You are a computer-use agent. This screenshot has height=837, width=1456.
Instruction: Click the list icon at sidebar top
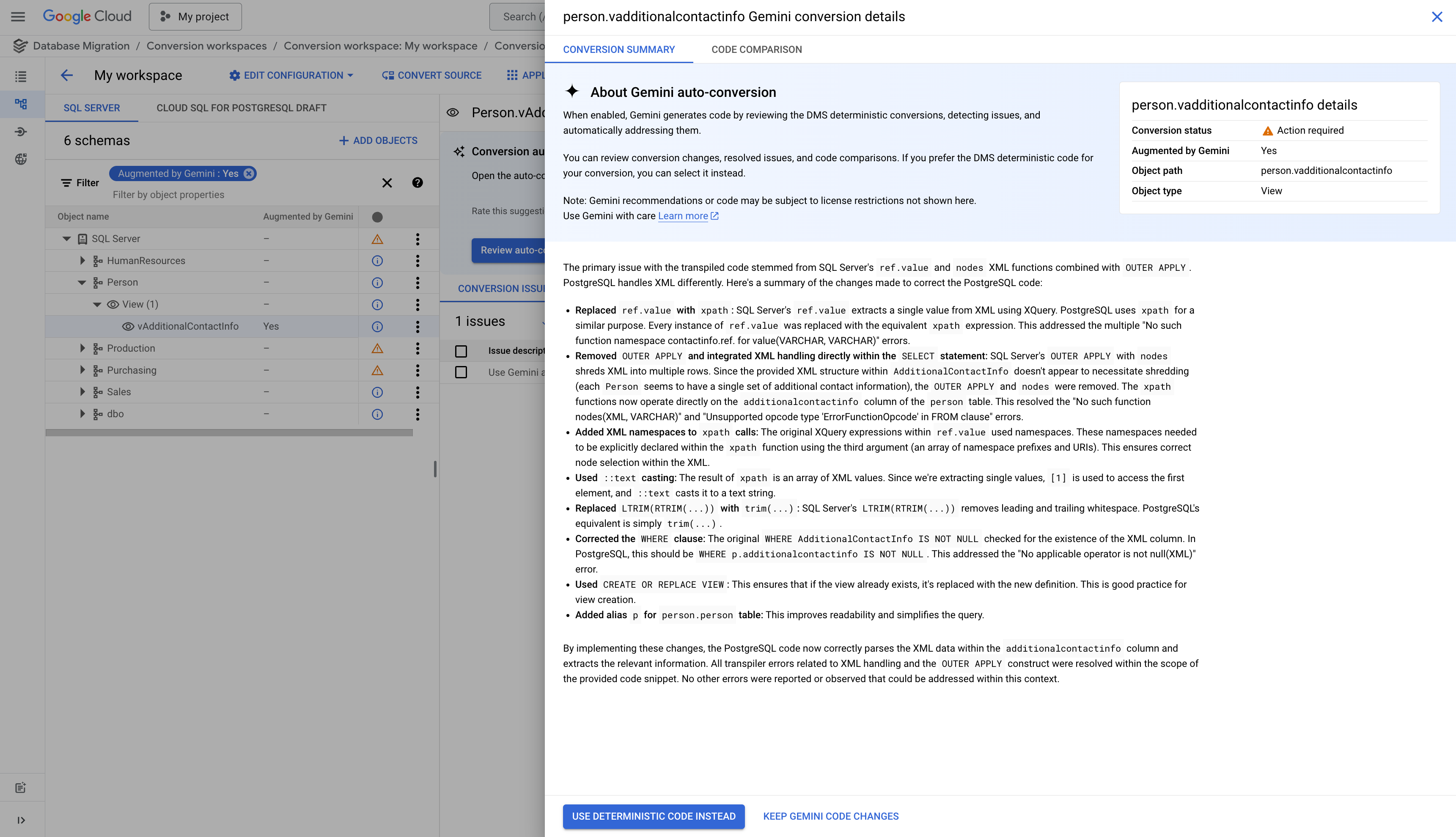click(21, 77)
